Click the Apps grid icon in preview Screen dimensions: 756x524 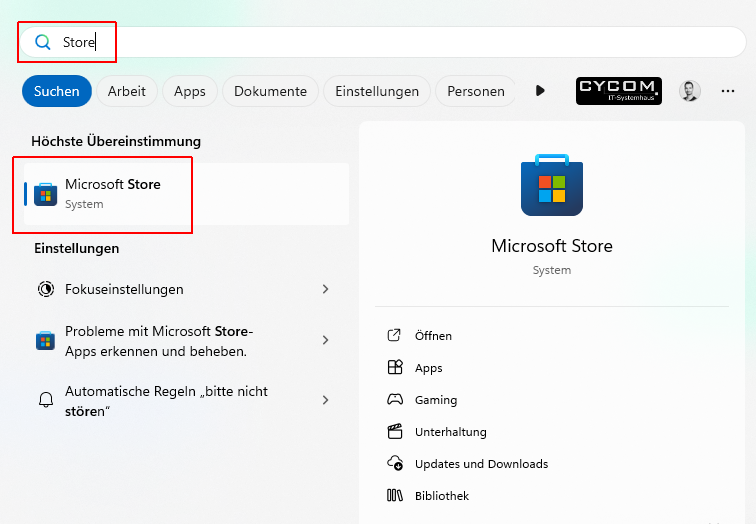coord(395,367)
